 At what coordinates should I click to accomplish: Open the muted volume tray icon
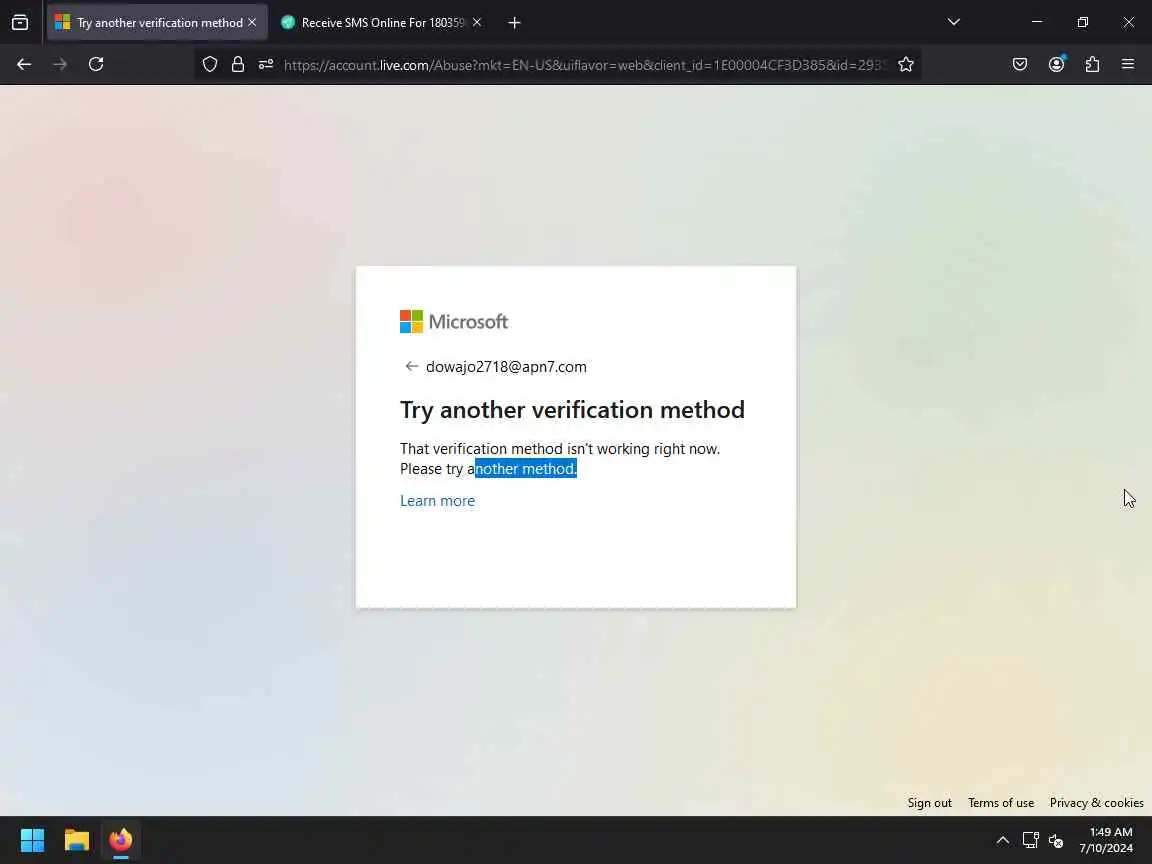1056,840
